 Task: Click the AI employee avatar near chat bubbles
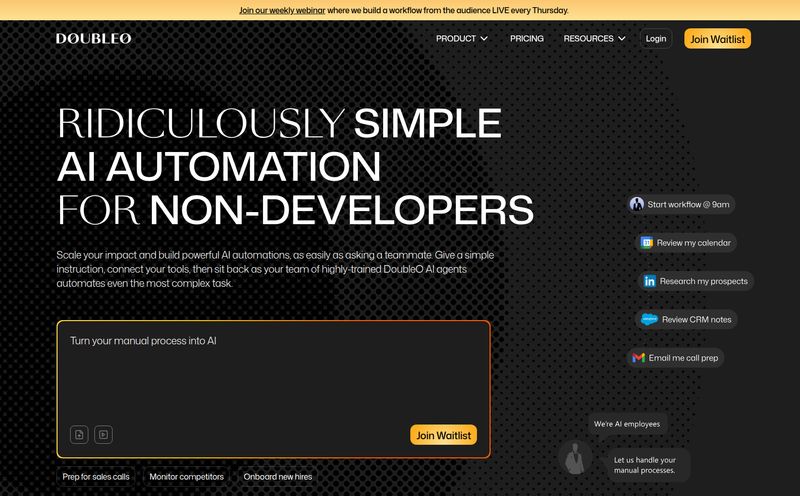click(x=576, y=458)
